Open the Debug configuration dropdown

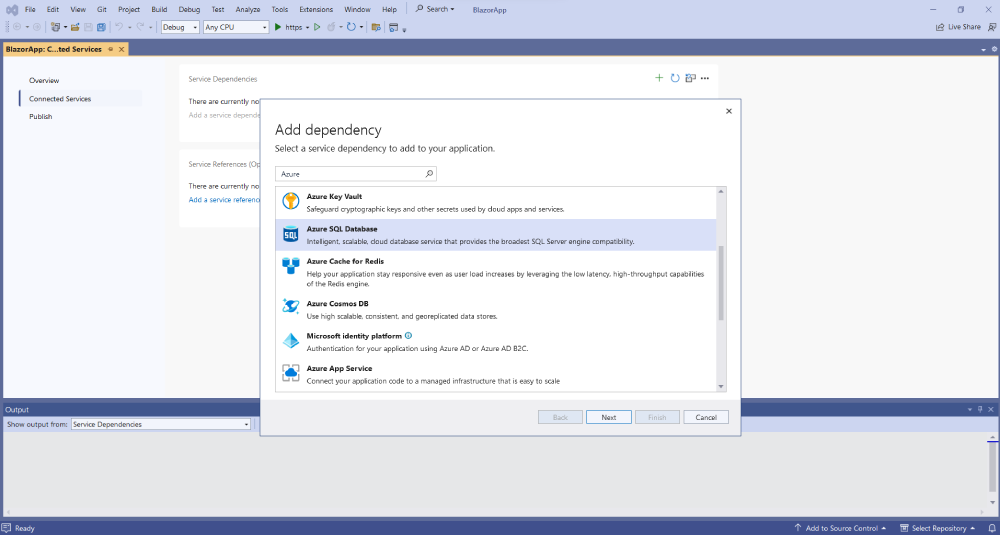pos(180,27)
